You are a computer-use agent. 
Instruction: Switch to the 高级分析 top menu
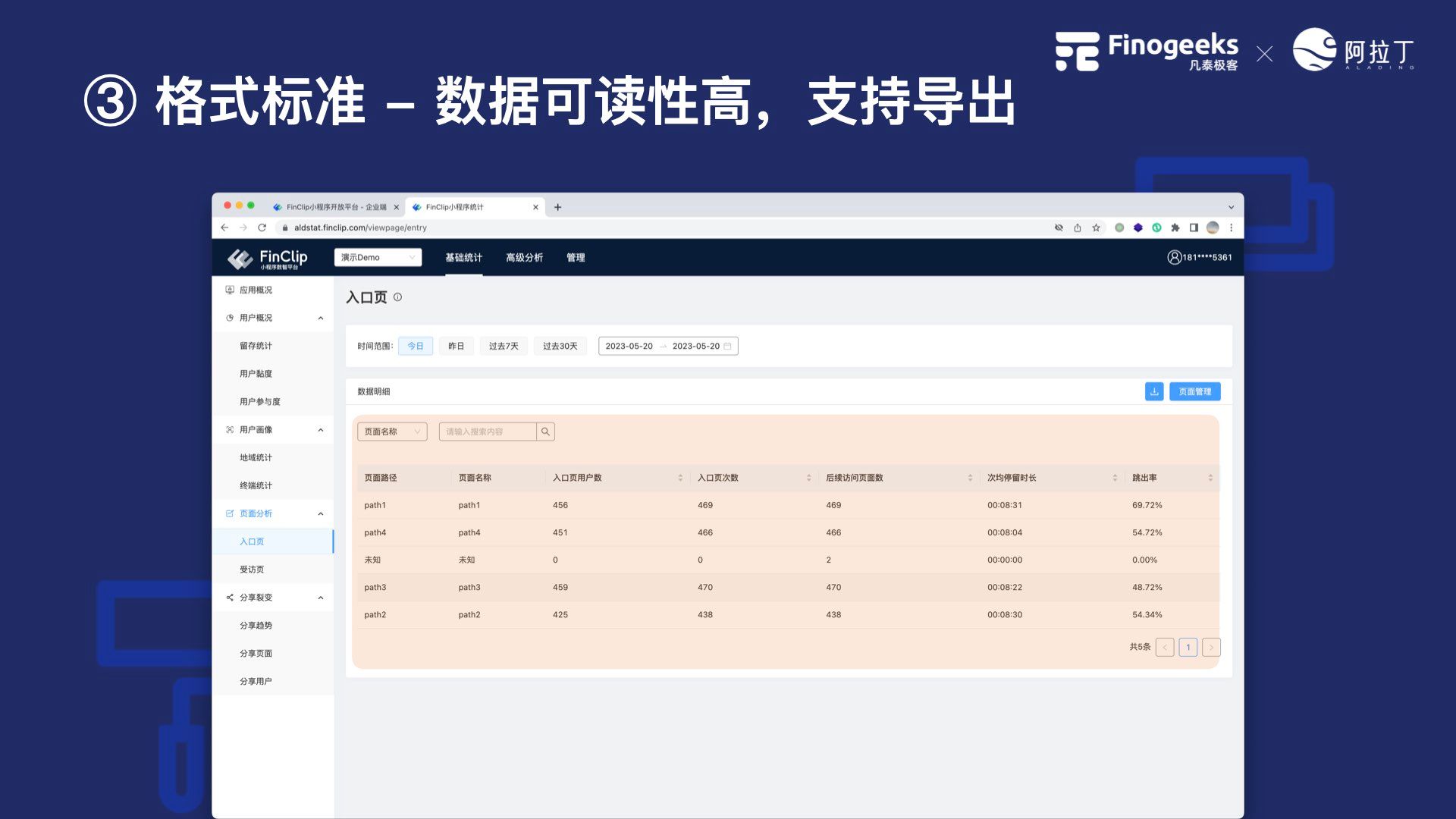[524, 257]
